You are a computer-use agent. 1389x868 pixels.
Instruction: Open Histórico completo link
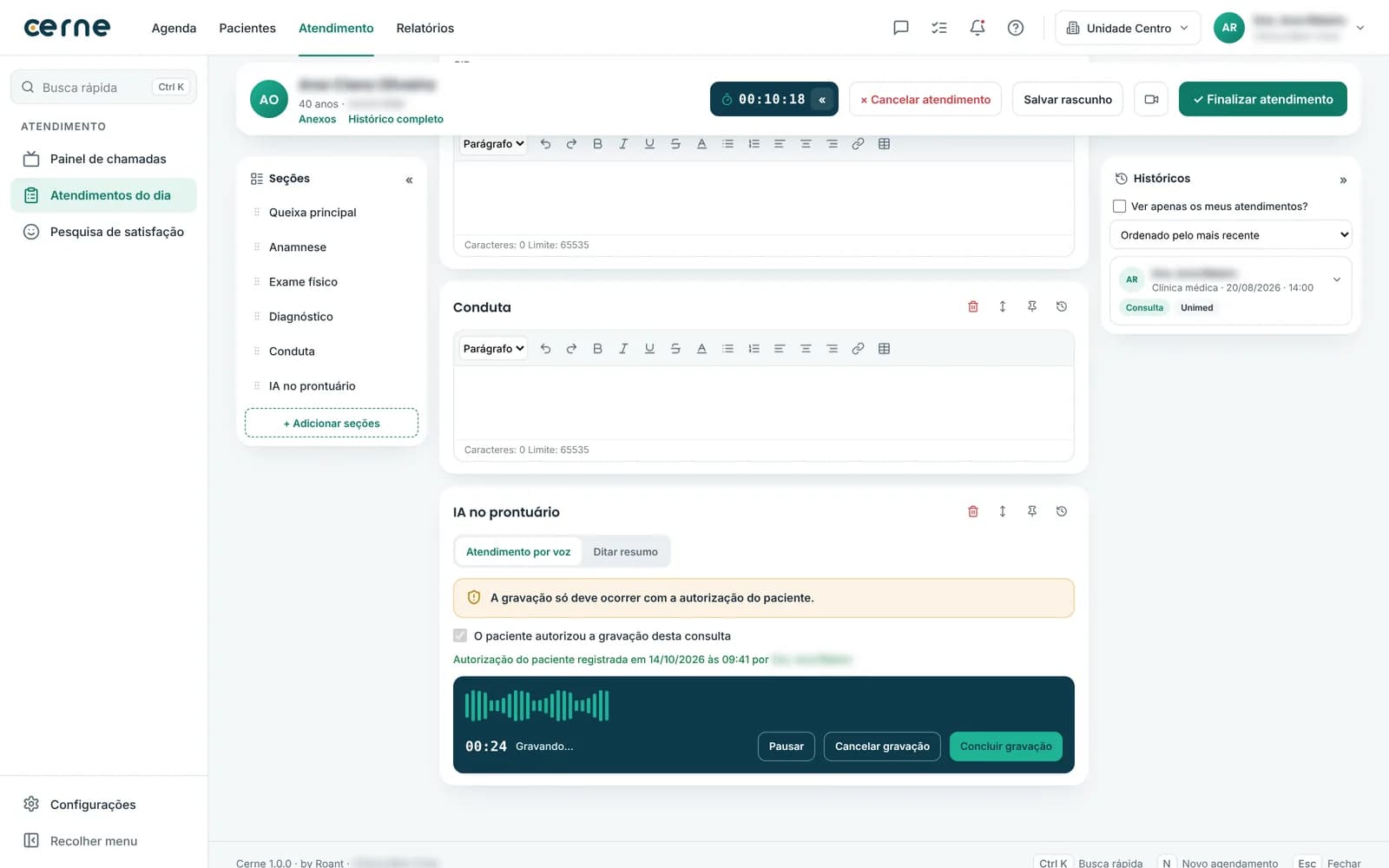click(396, 119)
